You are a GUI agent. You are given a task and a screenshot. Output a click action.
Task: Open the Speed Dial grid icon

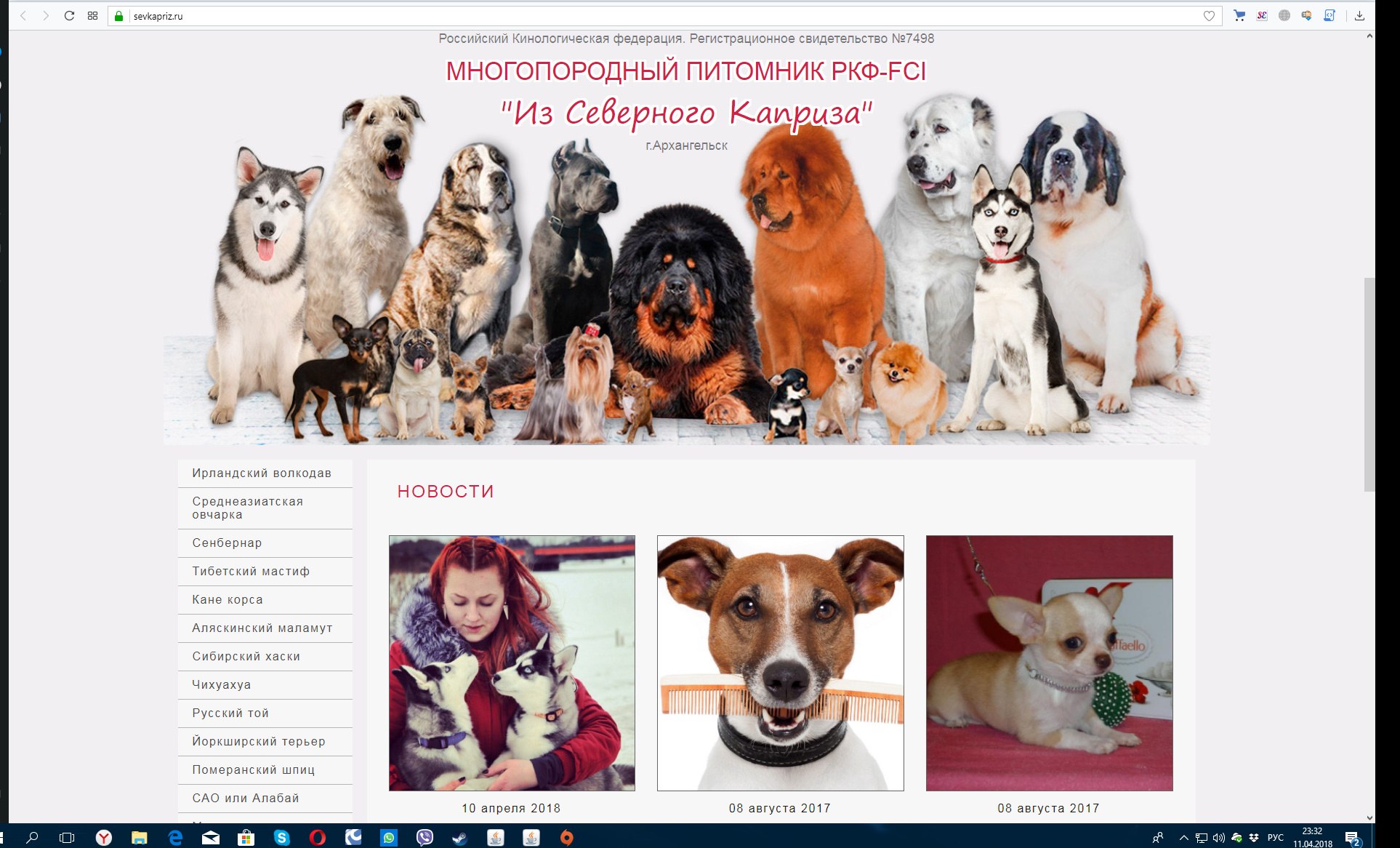[x=92, y=15]
